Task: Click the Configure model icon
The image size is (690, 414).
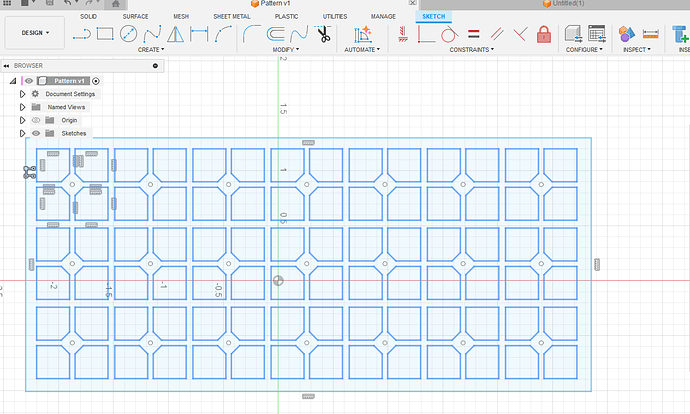Action: point(573,34)
